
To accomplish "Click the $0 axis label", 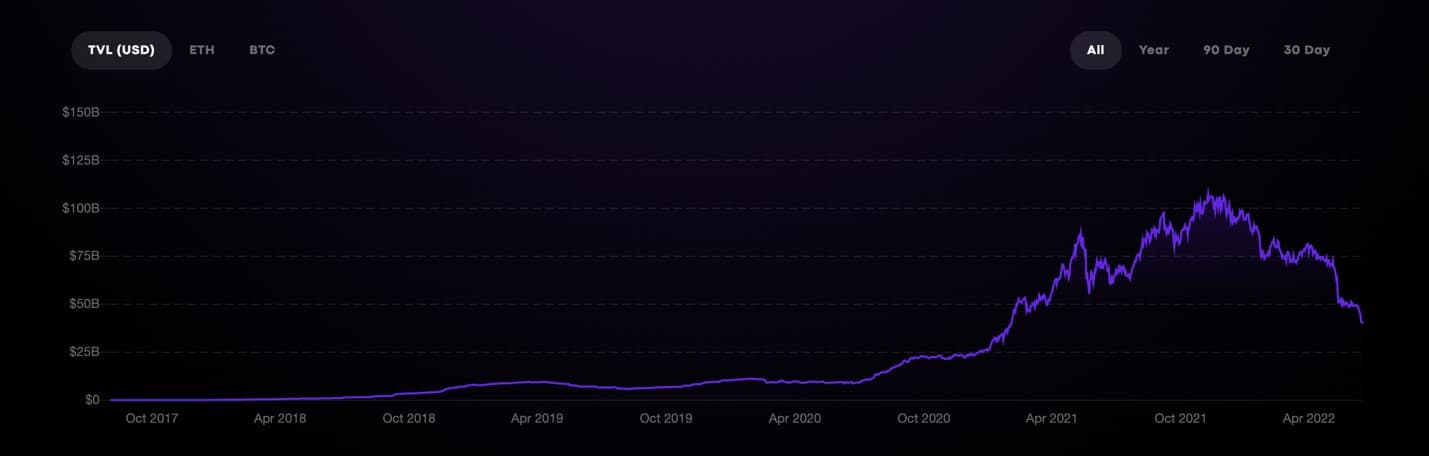I will tap(92, 400).
